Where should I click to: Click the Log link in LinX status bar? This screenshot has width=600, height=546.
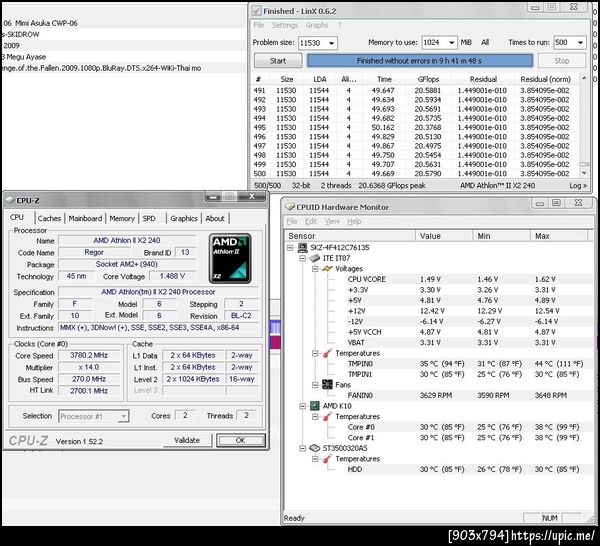pyautogui.click(x=578, y=186)
